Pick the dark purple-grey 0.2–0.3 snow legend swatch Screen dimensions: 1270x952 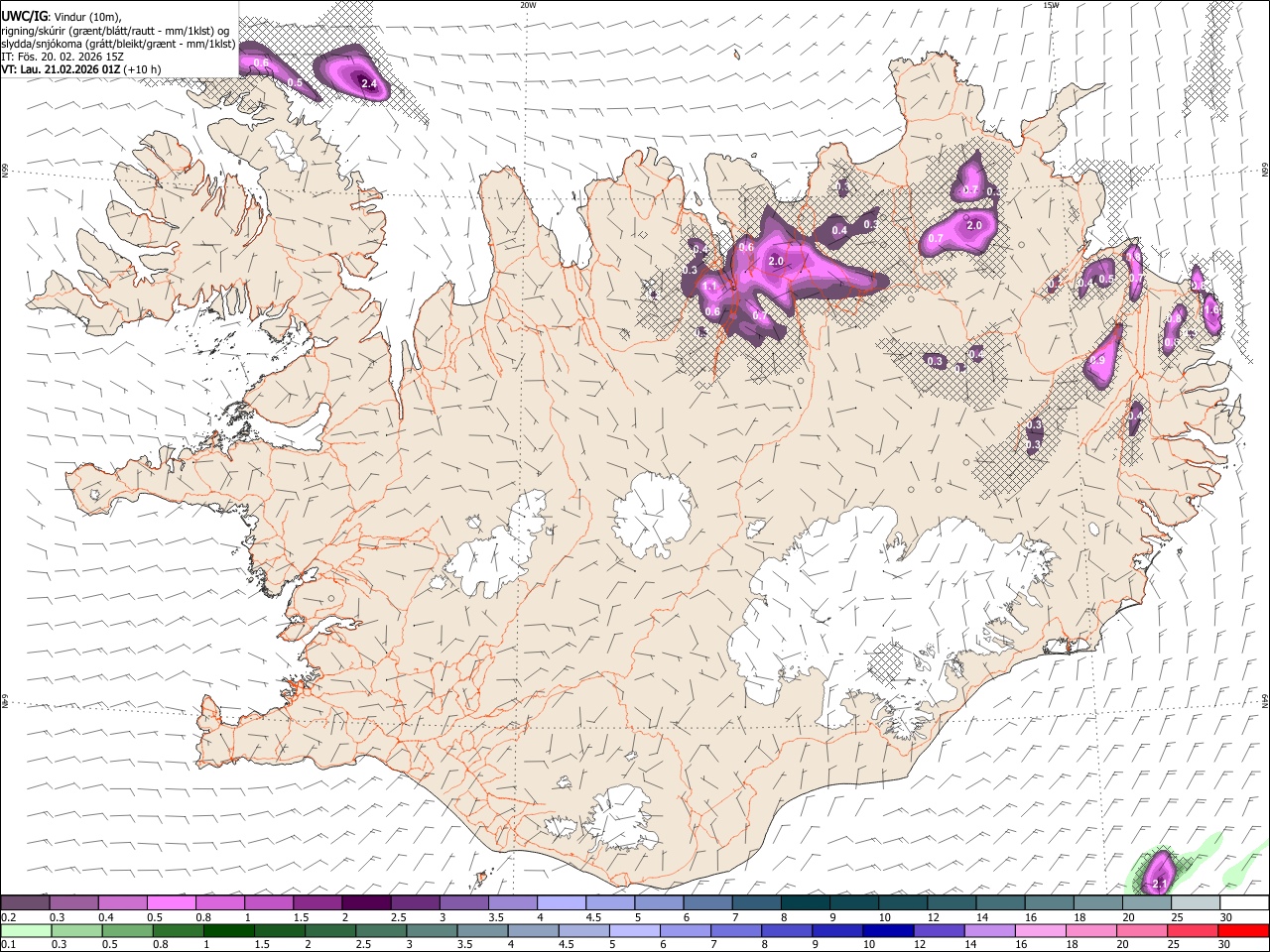click(x=26, y=903)
